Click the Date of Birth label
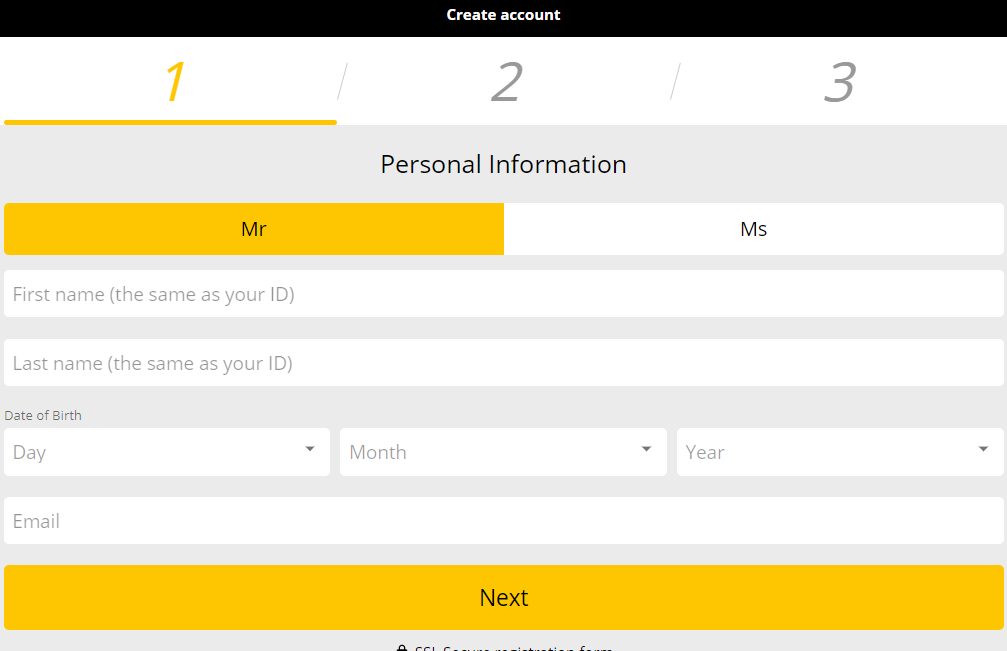This screenshot has height=651, width=1007. pos(43,415)
